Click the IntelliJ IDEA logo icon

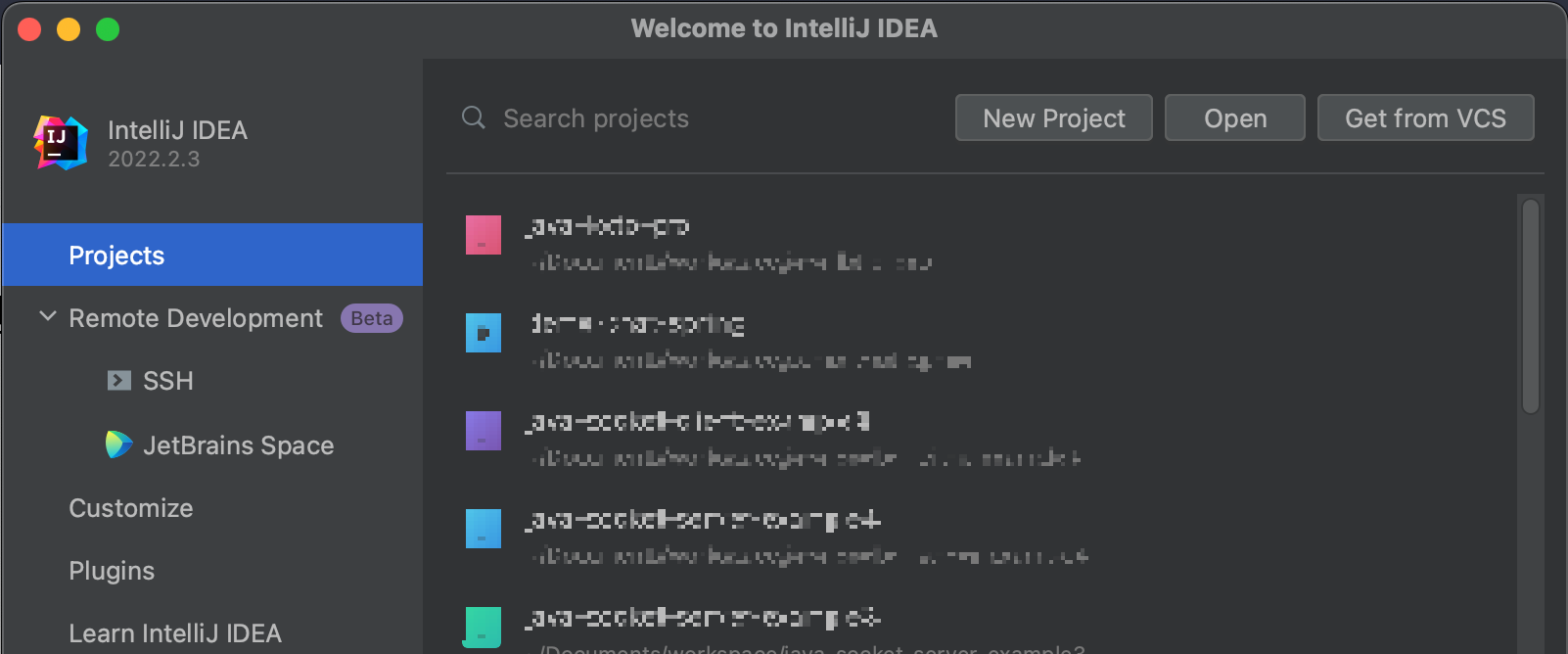point(61,143)
